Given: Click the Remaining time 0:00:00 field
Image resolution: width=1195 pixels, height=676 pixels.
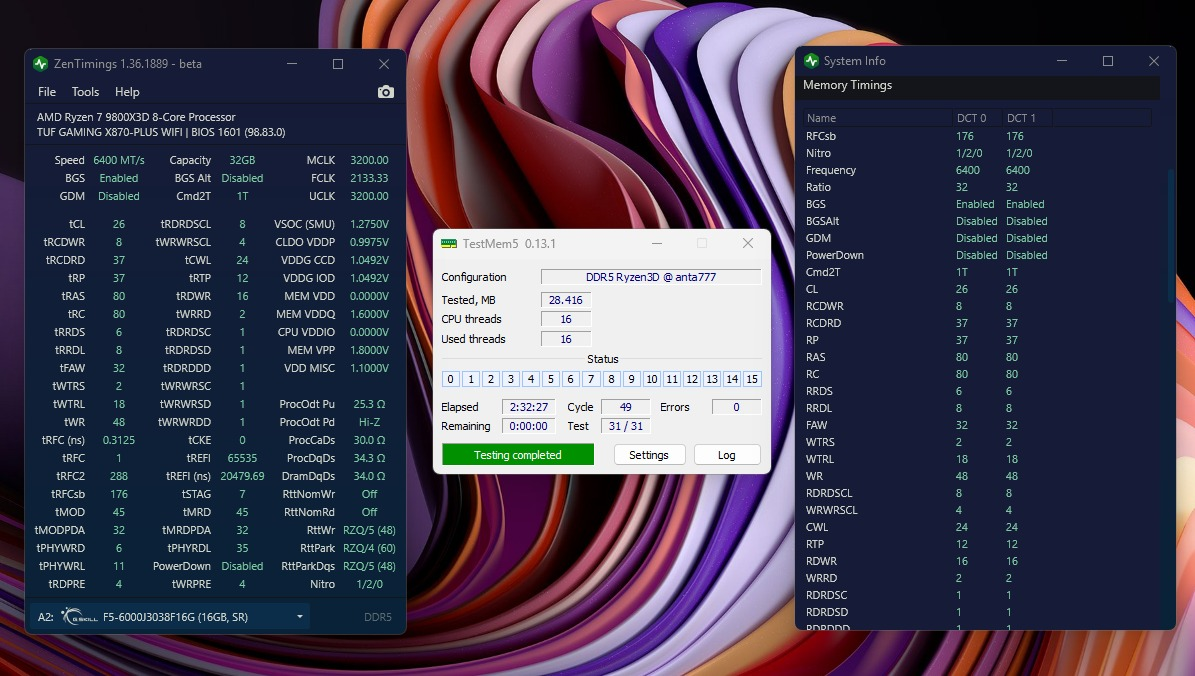Looking at the screenshot, I should tap(528, 426).
